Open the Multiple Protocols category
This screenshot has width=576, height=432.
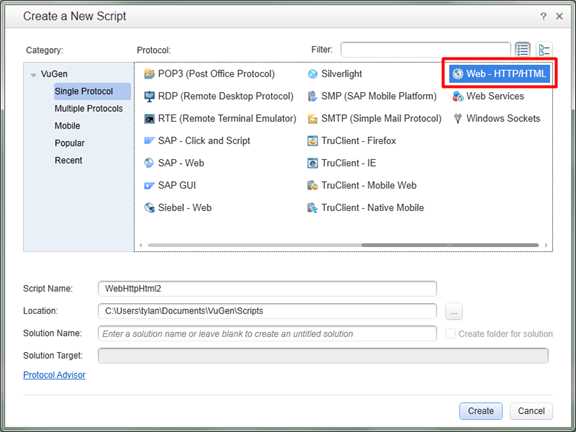click(89, 109)
